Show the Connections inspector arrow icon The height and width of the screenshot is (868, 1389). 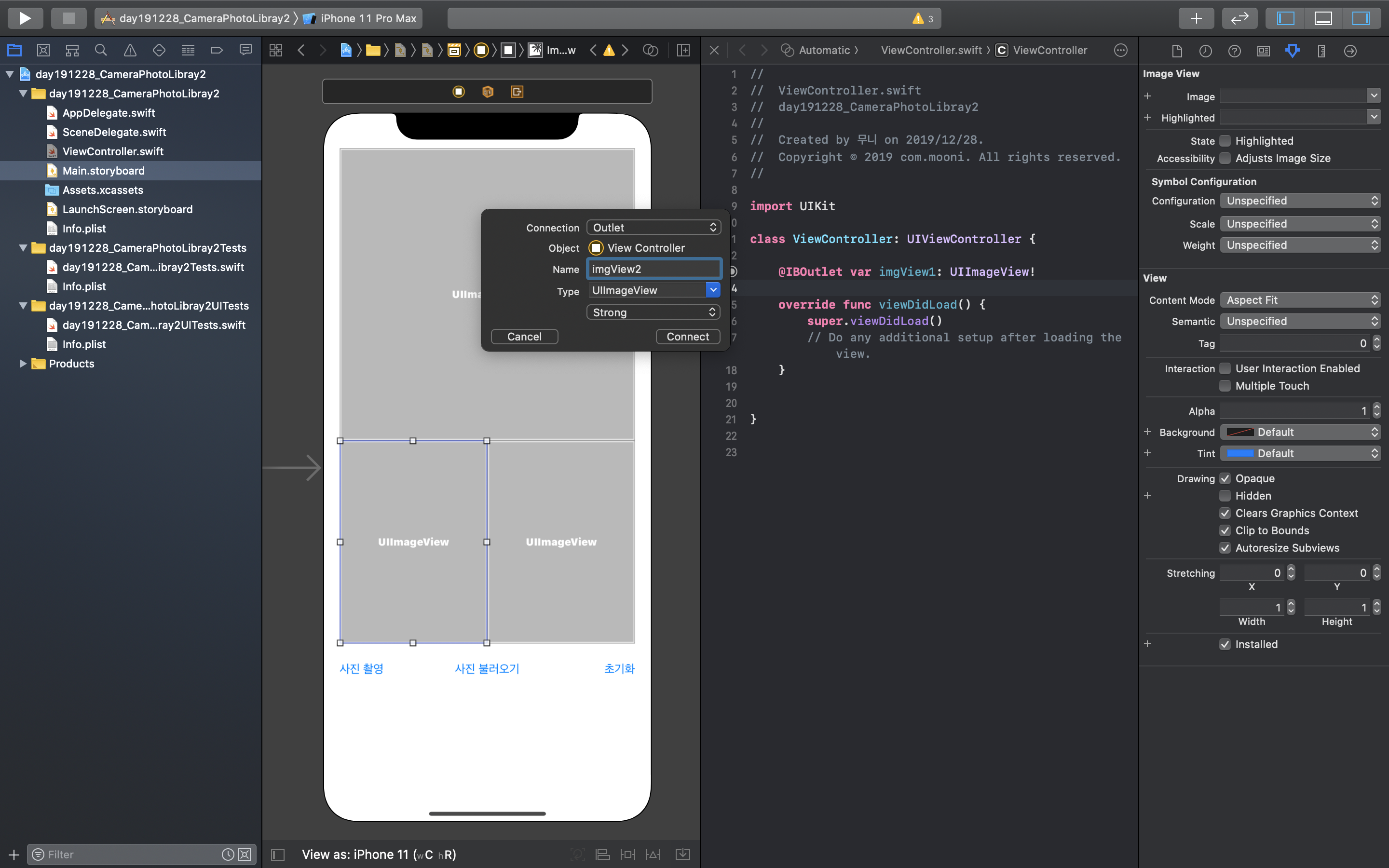click(x=1350, y=51)
